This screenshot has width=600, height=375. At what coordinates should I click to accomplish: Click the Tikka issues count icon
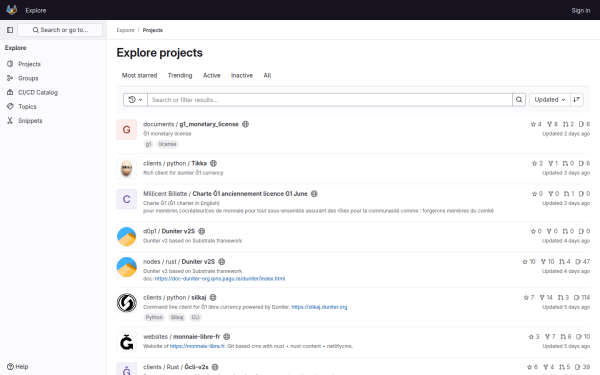pyautogui.click(x=581, y=163)
